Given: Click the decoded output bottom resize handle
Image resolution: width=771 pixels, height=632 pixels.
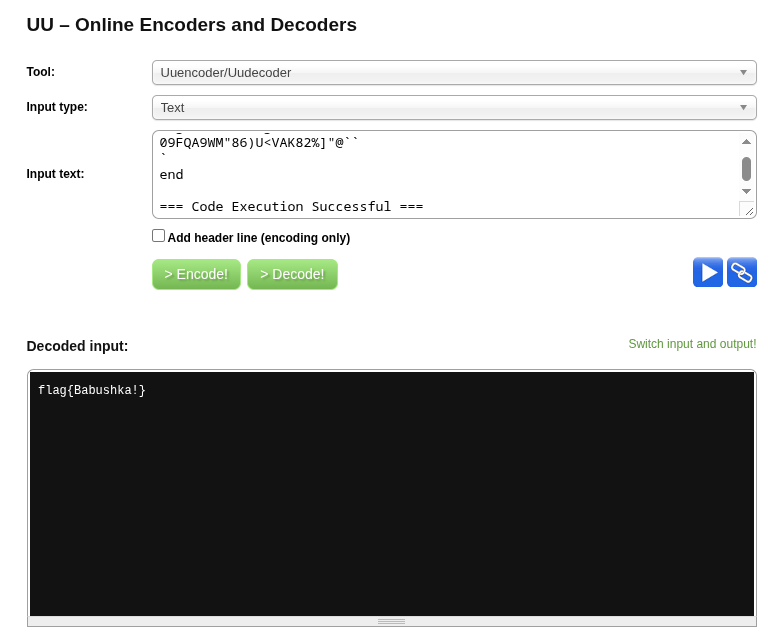Looking at the screenshot, I should point(391,621).
